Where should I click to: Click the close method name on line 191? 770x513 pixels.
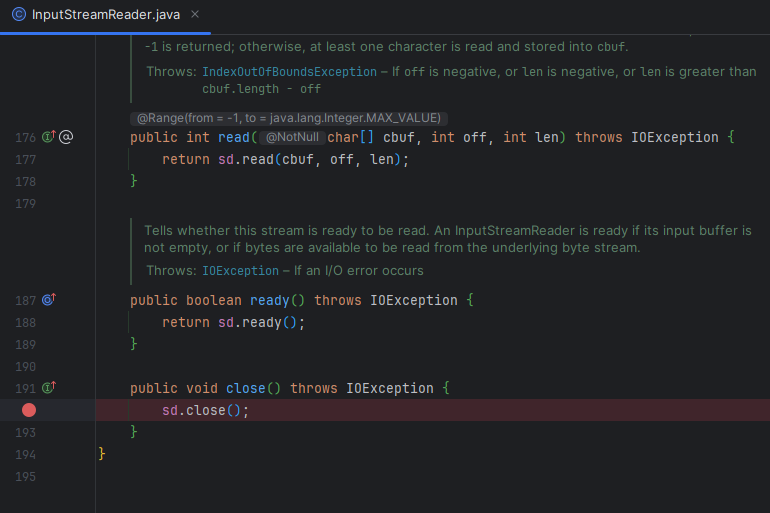pyautogui.click(x=245, y=388)
